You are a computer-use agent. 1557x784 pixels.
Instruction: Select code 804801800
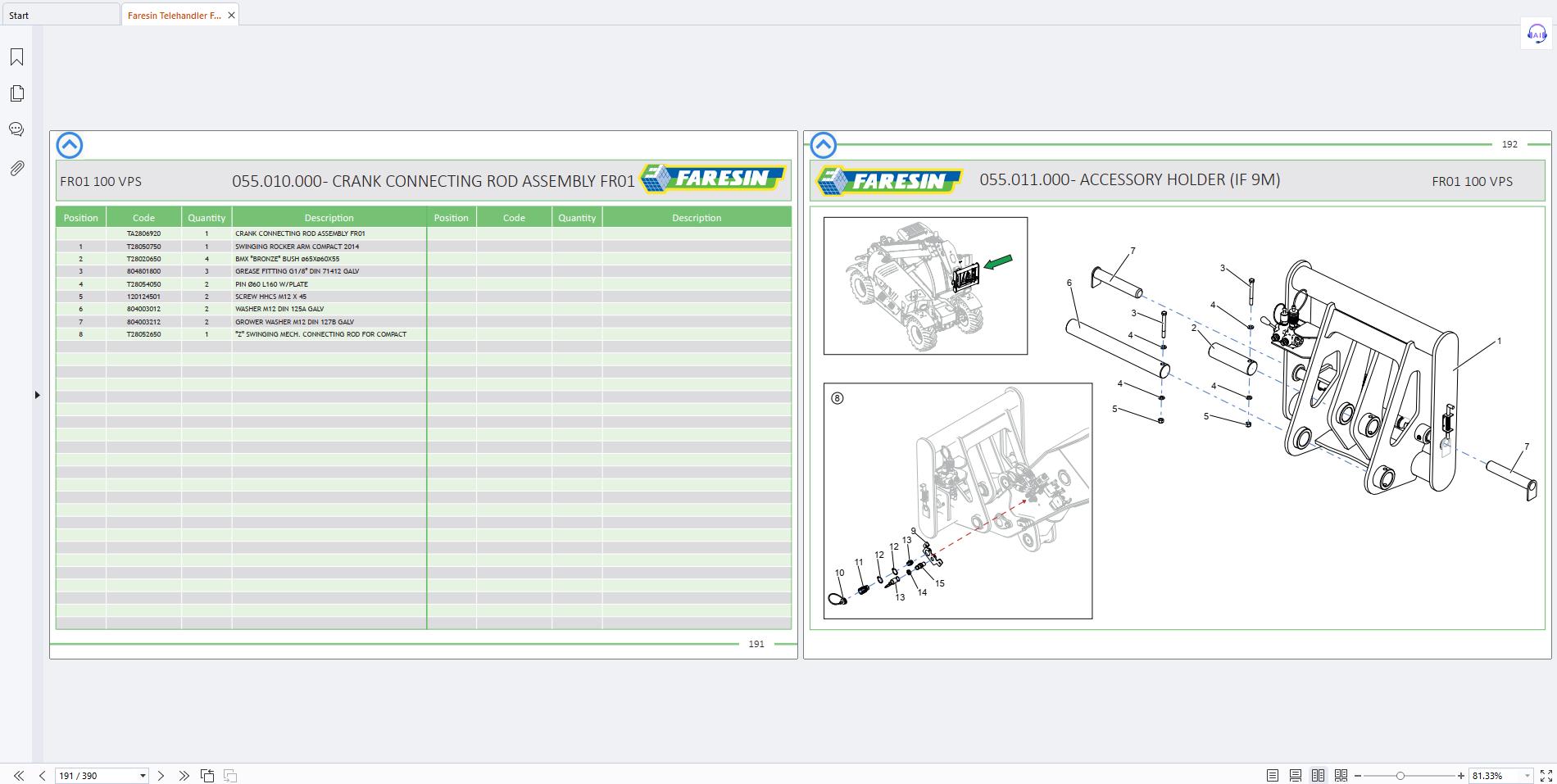point(143,271)
